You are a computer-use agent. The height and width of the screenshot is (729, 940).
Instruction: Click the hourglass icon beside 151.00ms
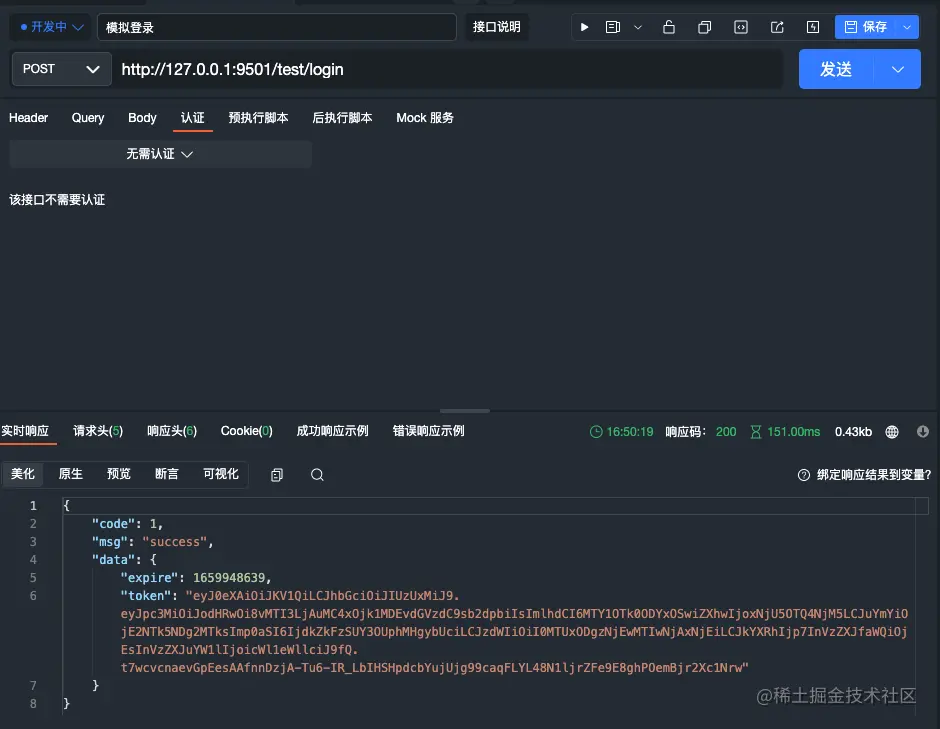click(756, 432)
